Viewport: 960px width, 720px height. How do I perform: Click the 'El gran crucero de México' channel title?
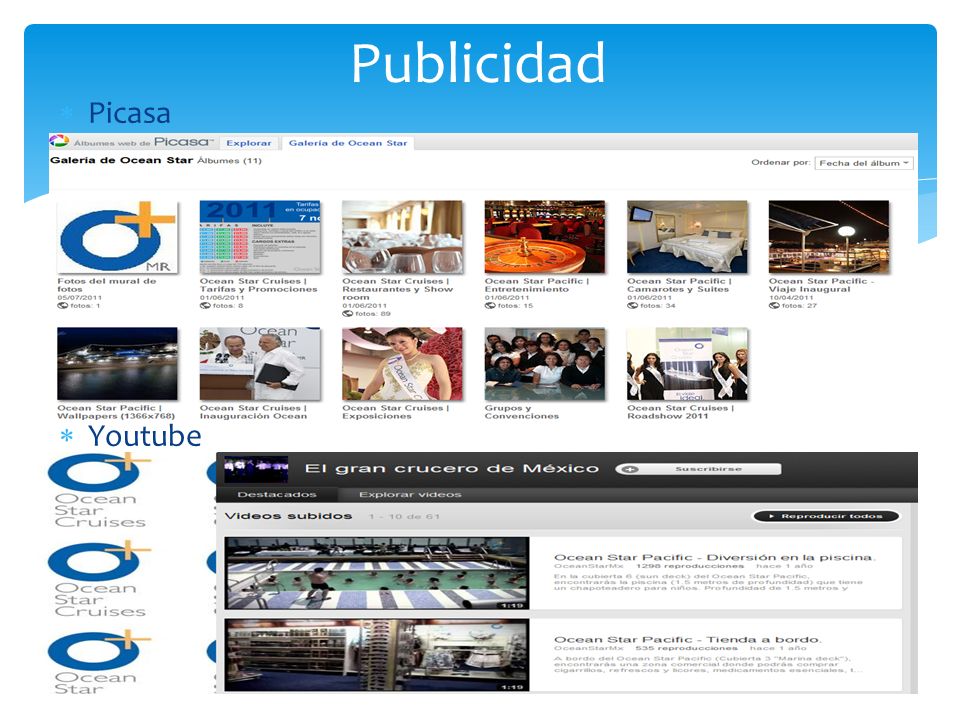pos(452,469)
